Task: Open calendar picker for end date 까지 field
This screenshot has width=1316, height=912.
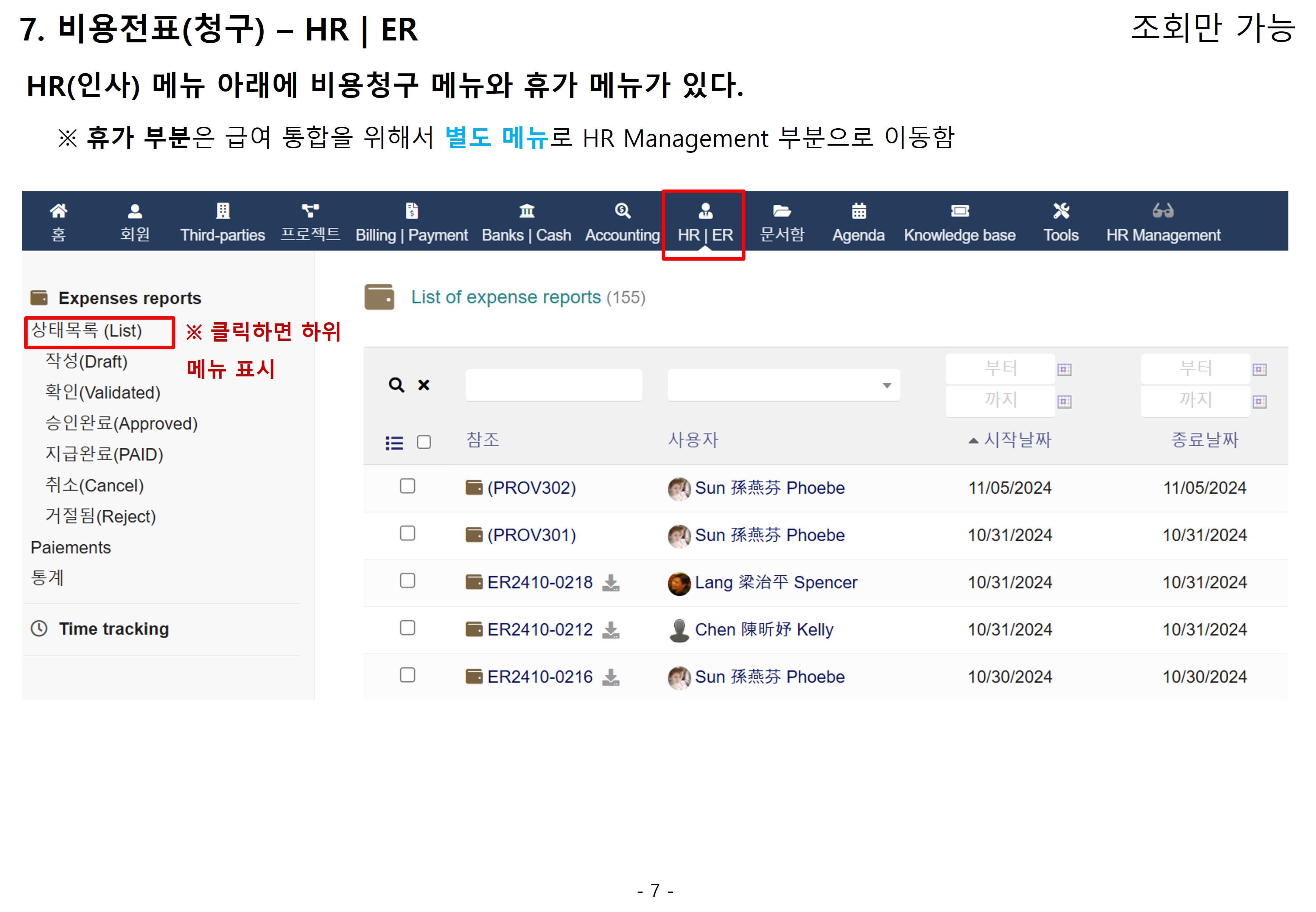Action: [x=1259, y=402]
